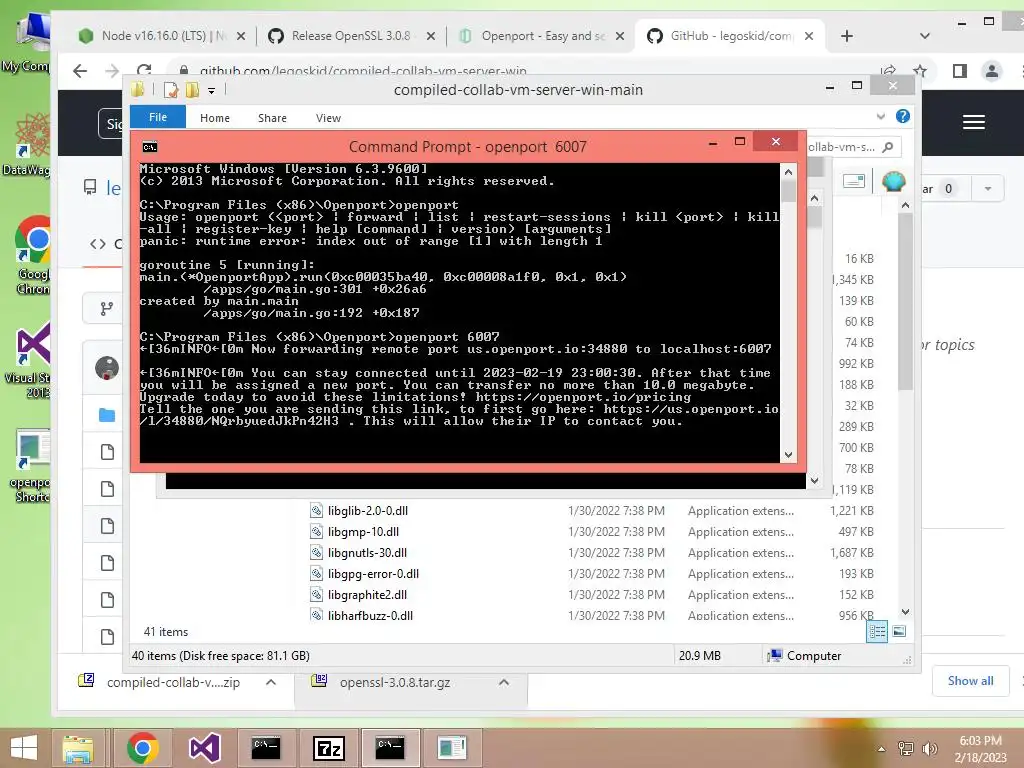Viewport: 1024px width, 768px height.
Task: Switch to second Command Prompt taskbar icon
Action: (390, 748)
